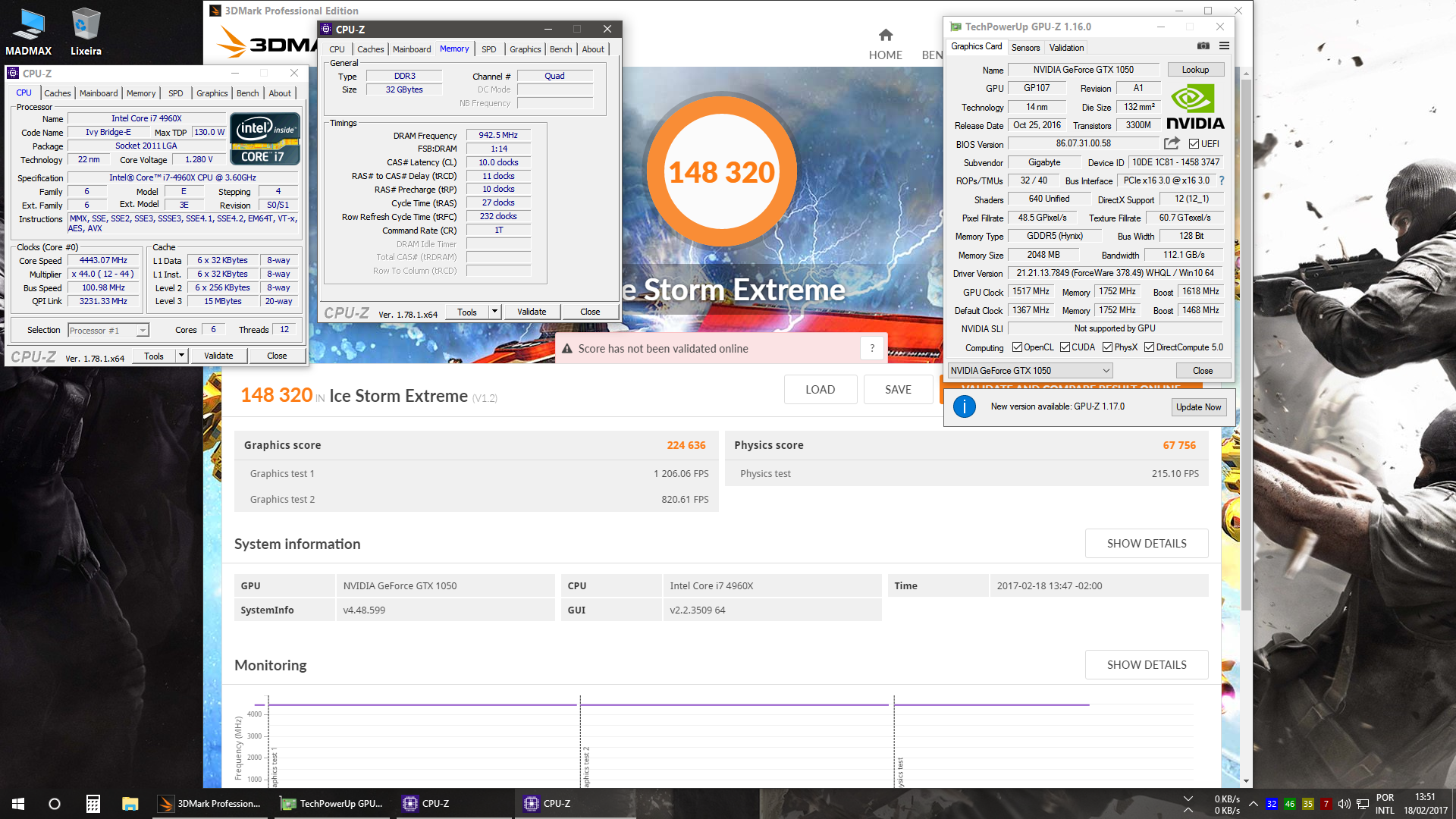Click the TechPowerUp GPU-Z taskbar button
1456x819 pixels.
334,804
